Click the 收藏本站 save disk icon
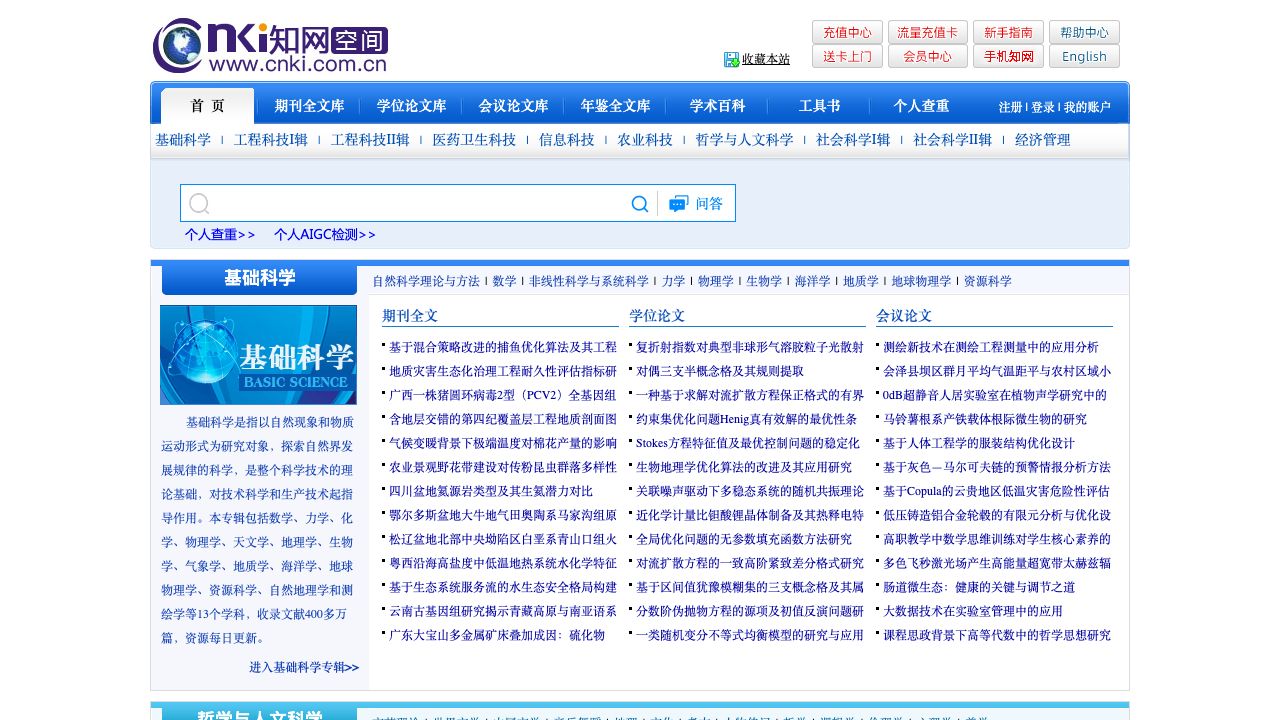This screenshot has width=1280, height=720. (731, 60)
